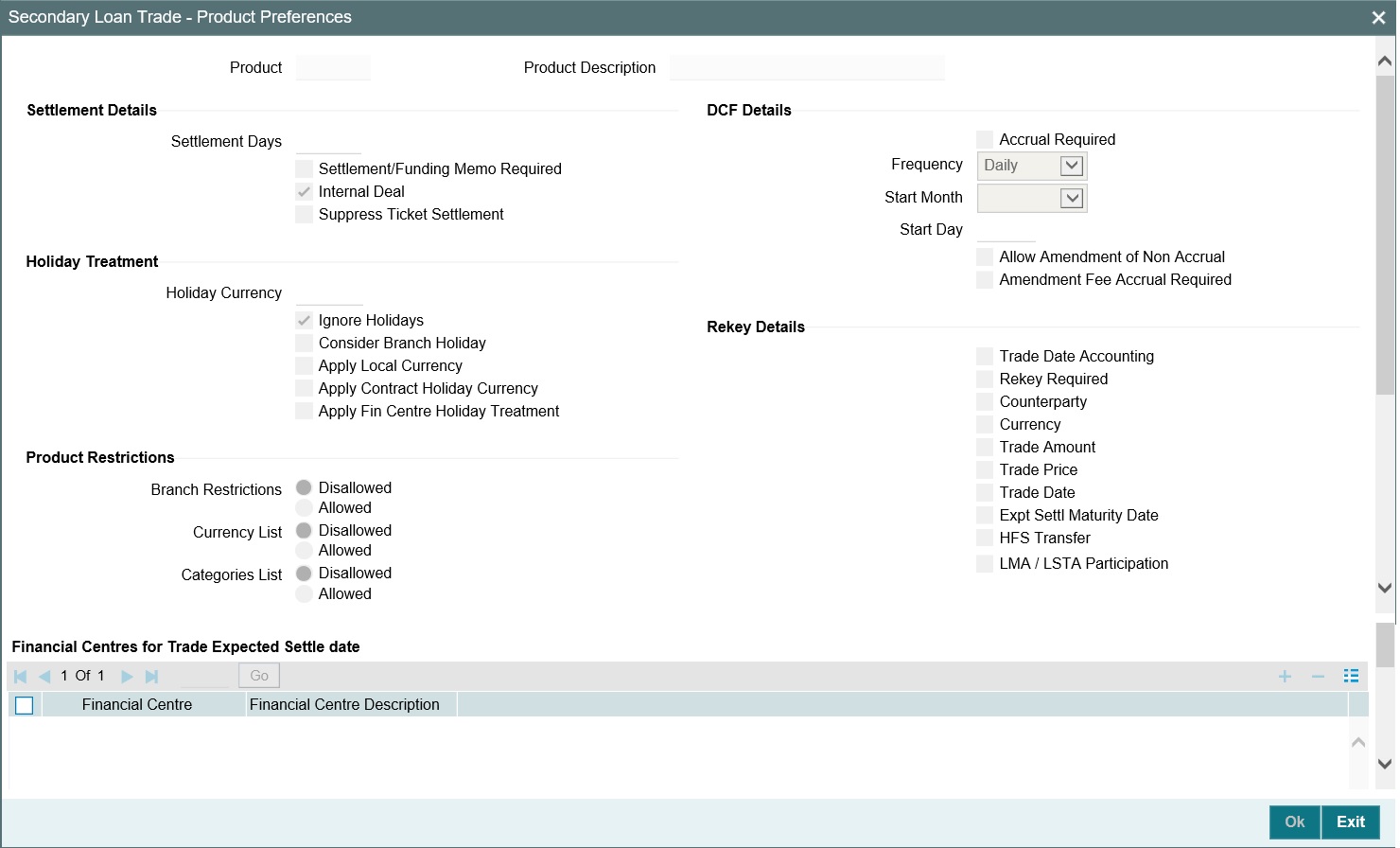Enable HFS Transfer checkbox
The width and height of the screenshot is (1400, 848).
click(x=985, y=539)
